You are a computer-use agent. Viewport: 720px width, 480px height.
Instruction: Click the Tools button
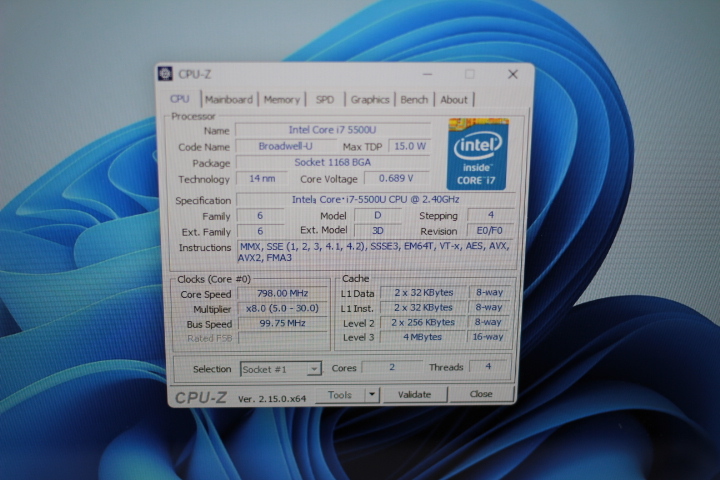tap(340, 395)
